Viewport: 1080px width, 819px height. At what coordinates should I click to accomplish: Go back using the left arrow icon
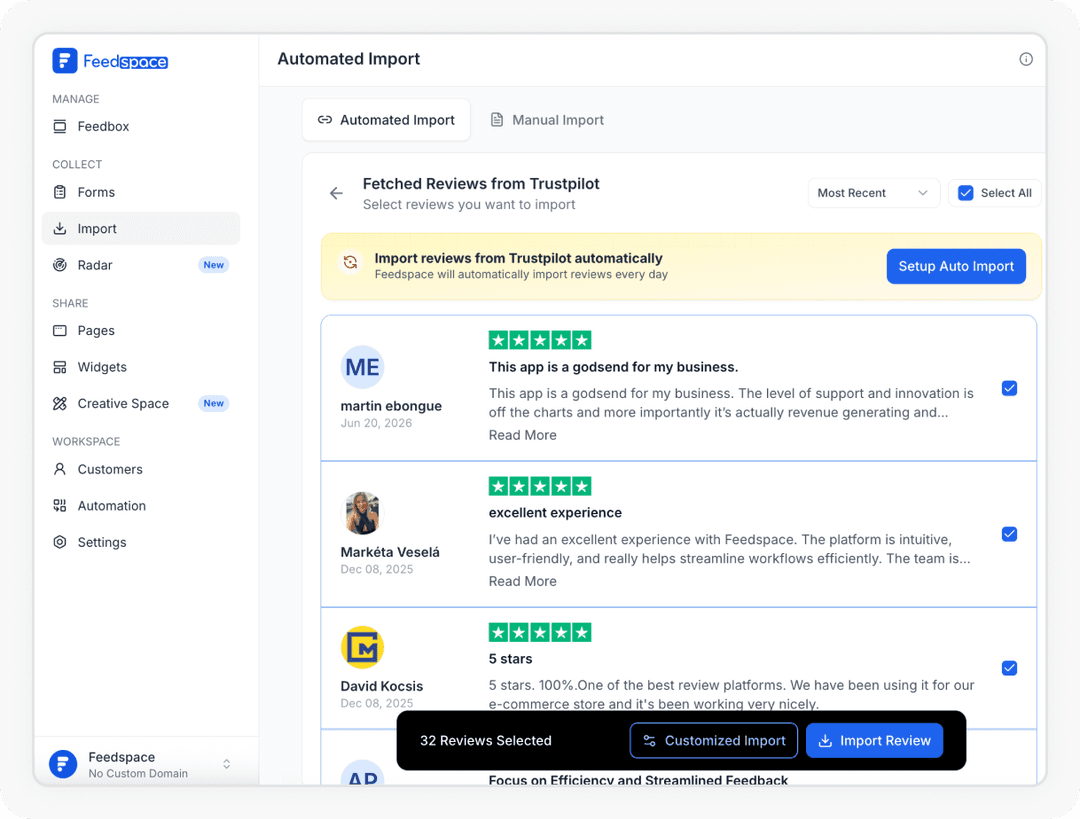pos(336,194)
